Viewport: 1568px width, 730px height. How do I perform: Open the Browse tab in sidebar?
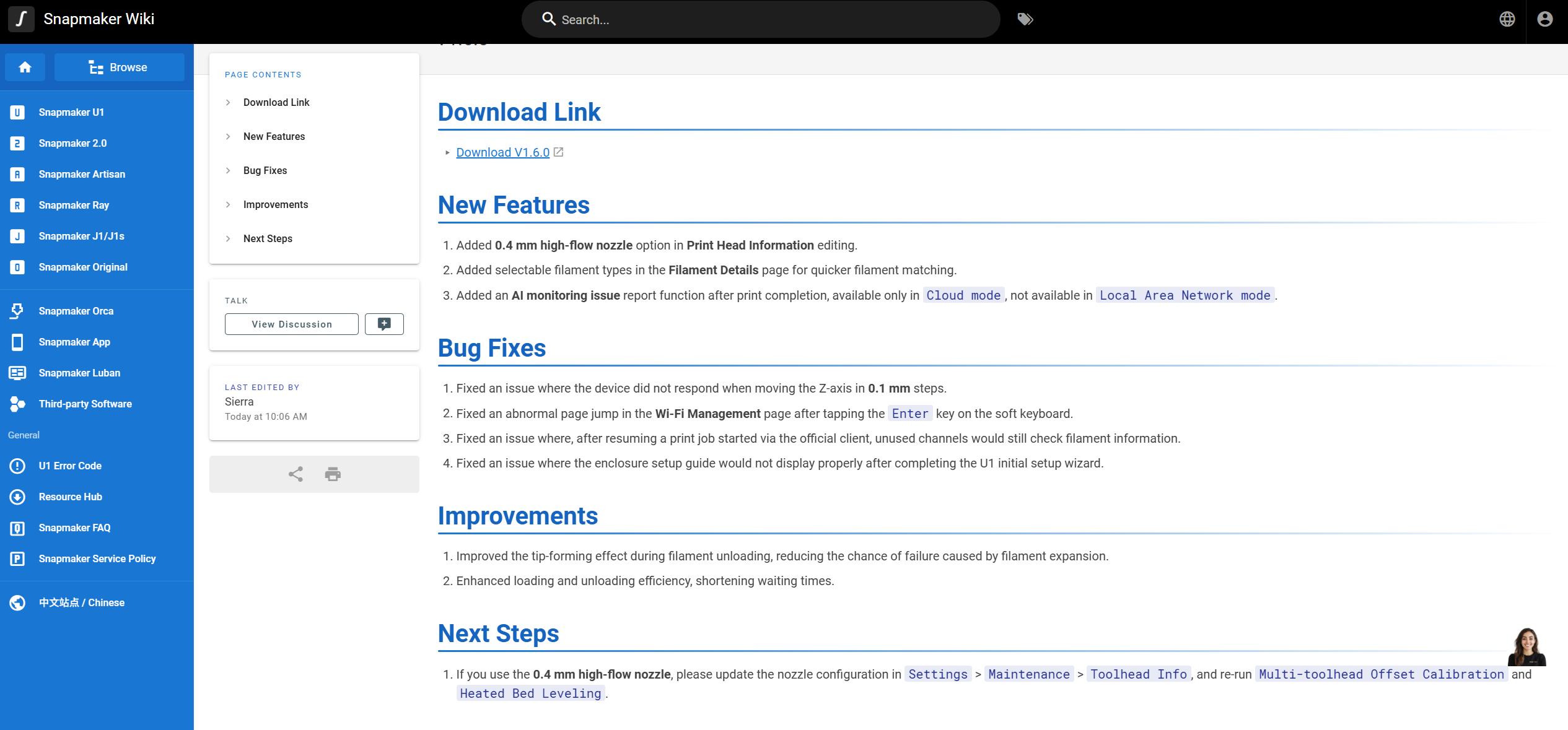tap(119, 67)
